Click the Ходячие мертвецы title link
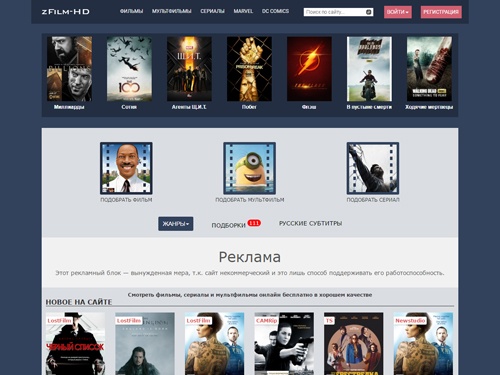 [429, 107]
